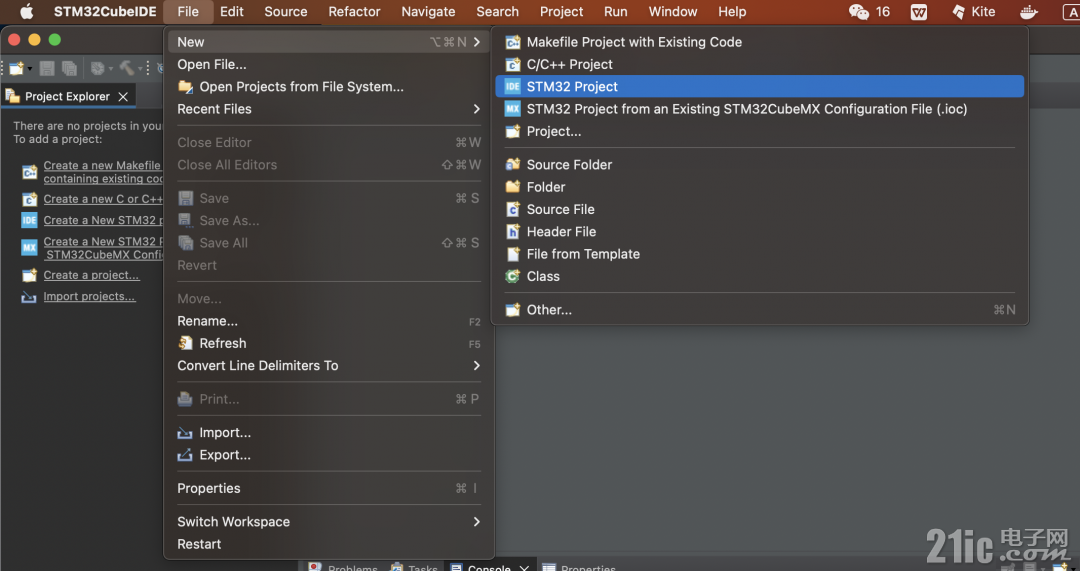Screen dimensions: 1080x571
Task: Close the Project Explorer view
Action: [x=123, y=96]
